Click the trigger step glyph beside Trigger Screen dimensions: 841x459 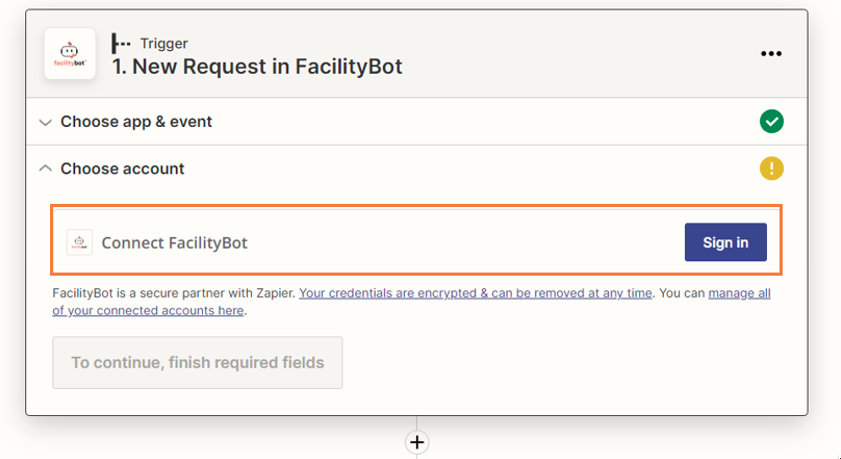click(121, 43)
